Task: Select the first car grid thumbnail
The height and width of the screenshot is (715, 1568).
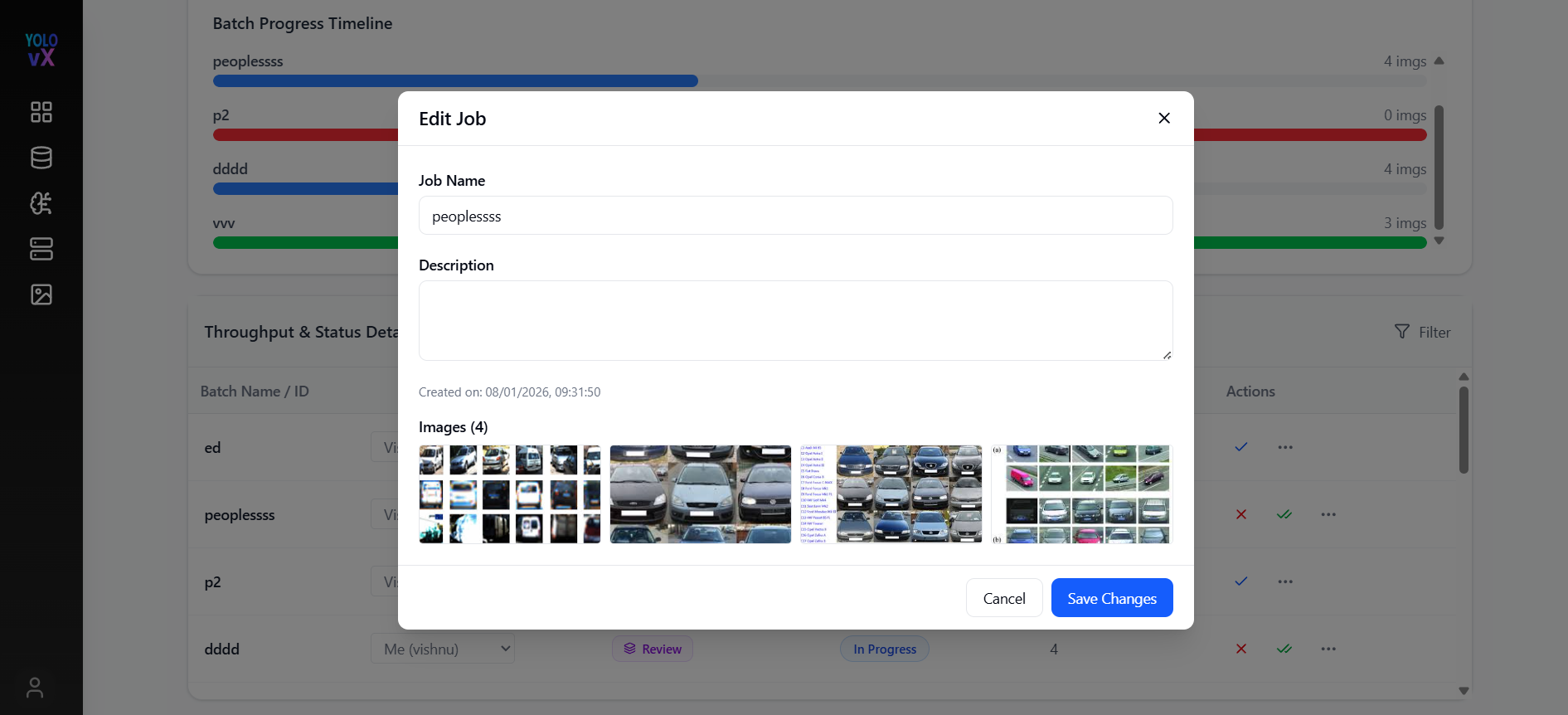Action: pyautogui.click(x=510, y=494)
